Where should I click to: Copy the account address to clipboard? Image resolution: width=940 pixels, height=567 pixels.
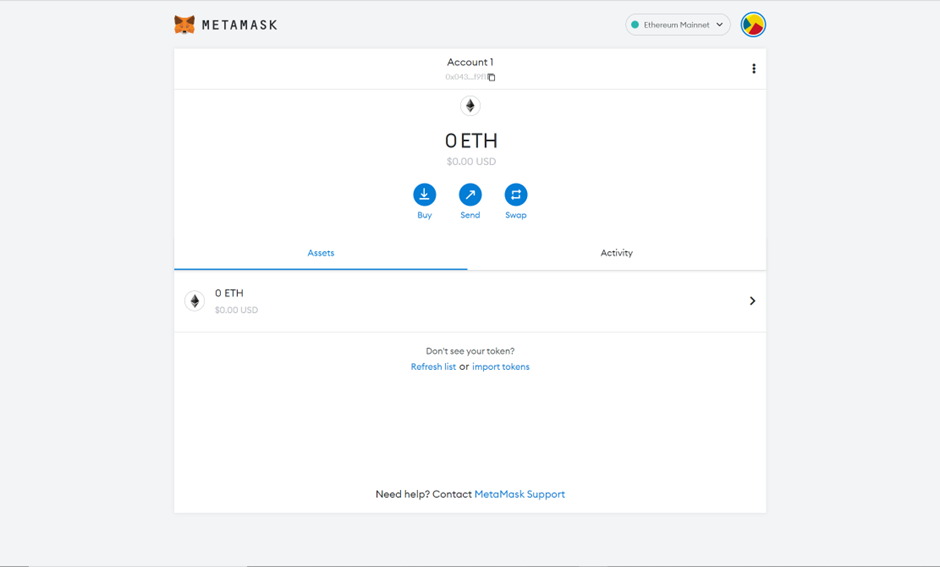click(x=491, y=77)
